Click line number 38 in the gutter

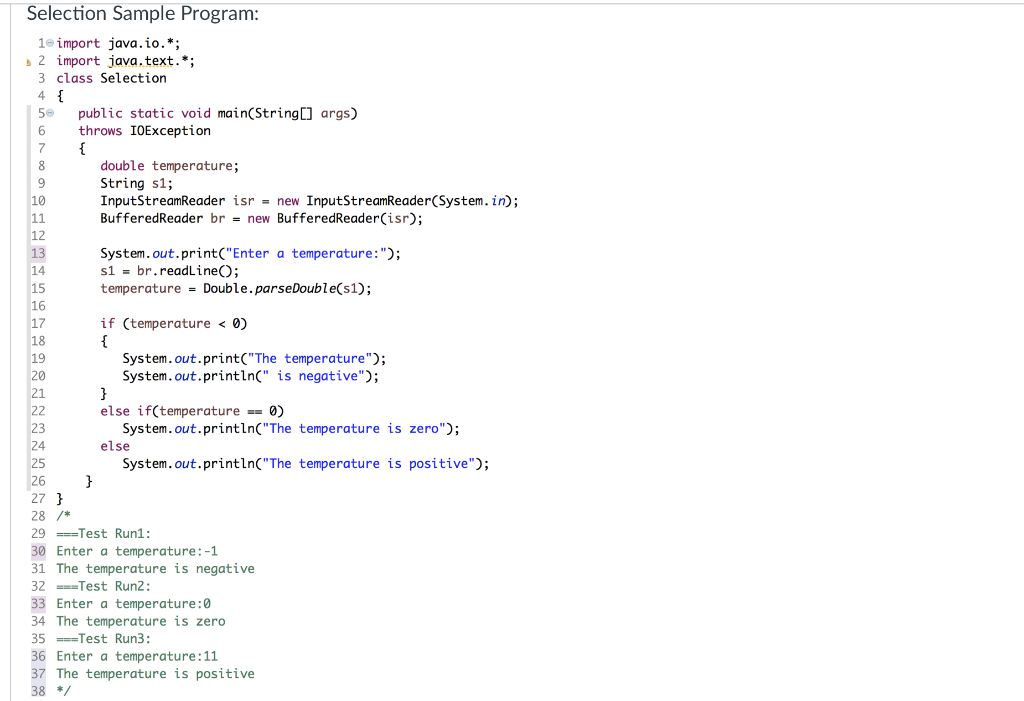pyautogui.click(x=37, y=691)
